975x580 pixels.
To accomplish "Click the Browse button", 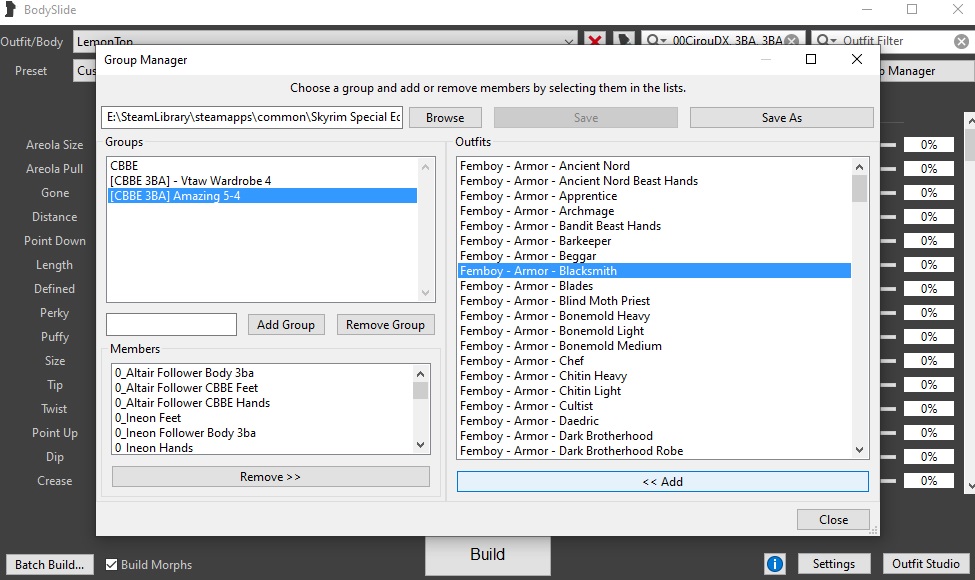I will (445, 117).
